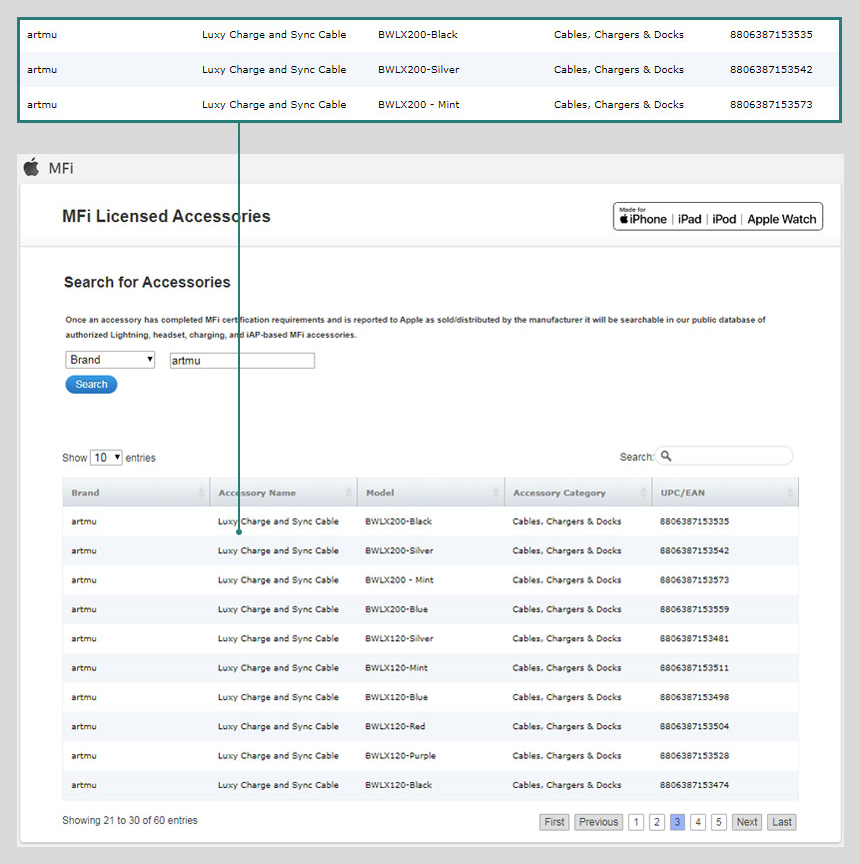The width and height of the screenshot is (860, 864).
Task: Select table cell BWLX200-Silver in lower table
Action: 399,550
